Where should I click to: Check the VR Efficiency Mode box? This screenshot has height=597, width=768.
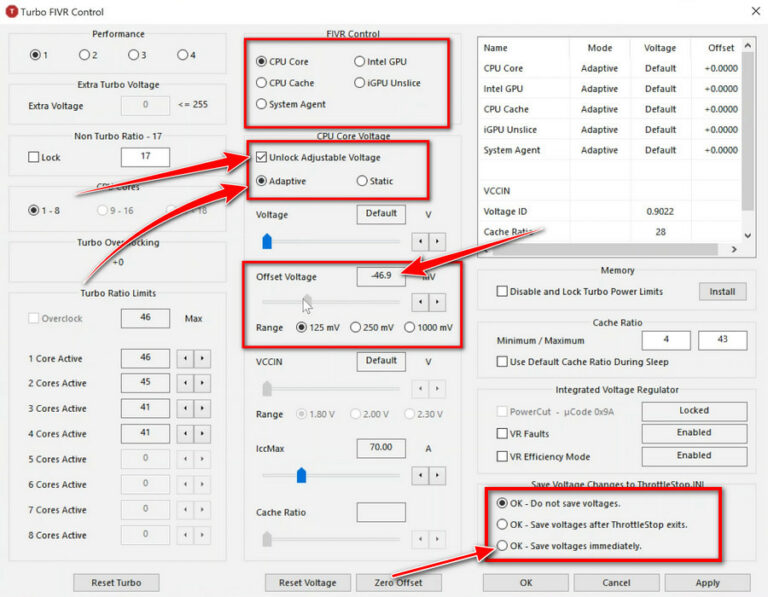[502, 456]
